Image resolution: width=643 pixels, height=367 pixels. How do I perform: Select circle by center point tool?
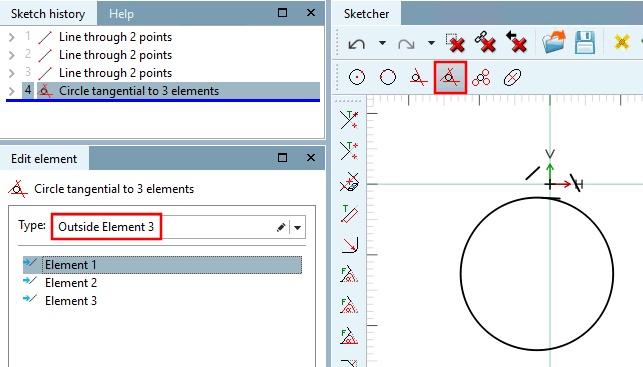coord(357,77)
